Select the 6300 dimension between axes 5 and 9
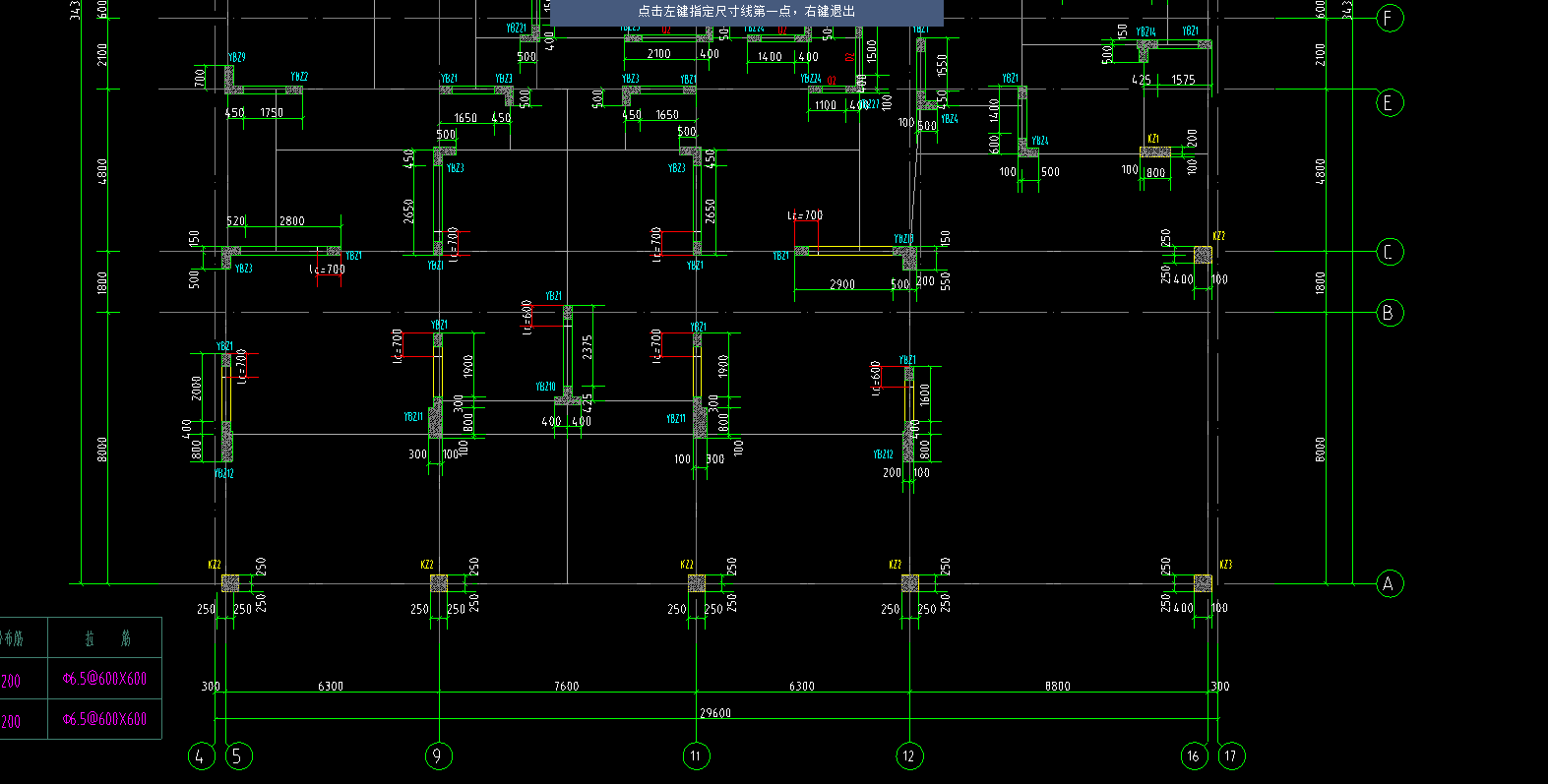This screenshot has height=784, width=1548. click(x=331, y=686)
